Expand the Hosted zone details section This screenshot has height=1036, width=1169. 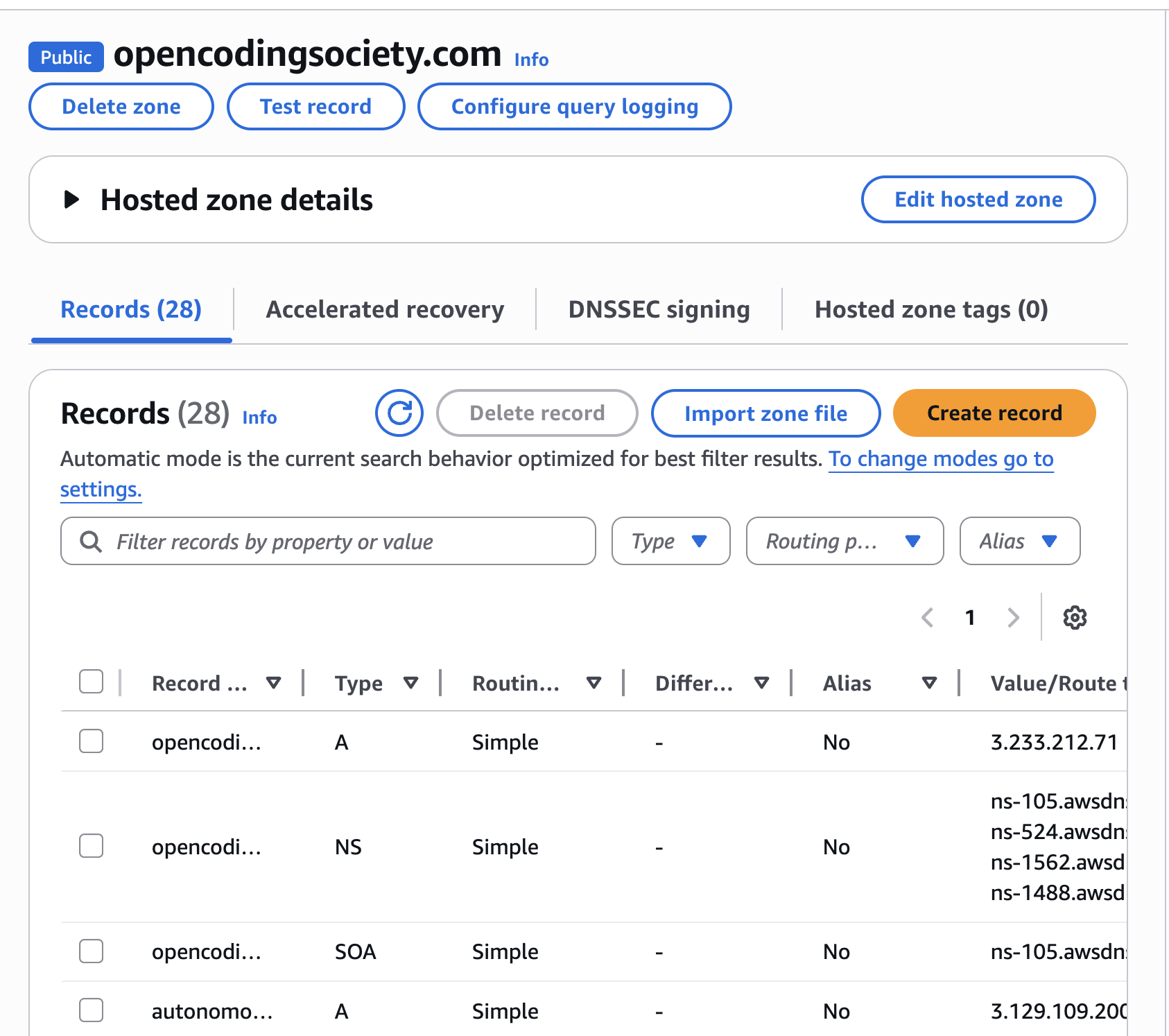coord(71,200)
